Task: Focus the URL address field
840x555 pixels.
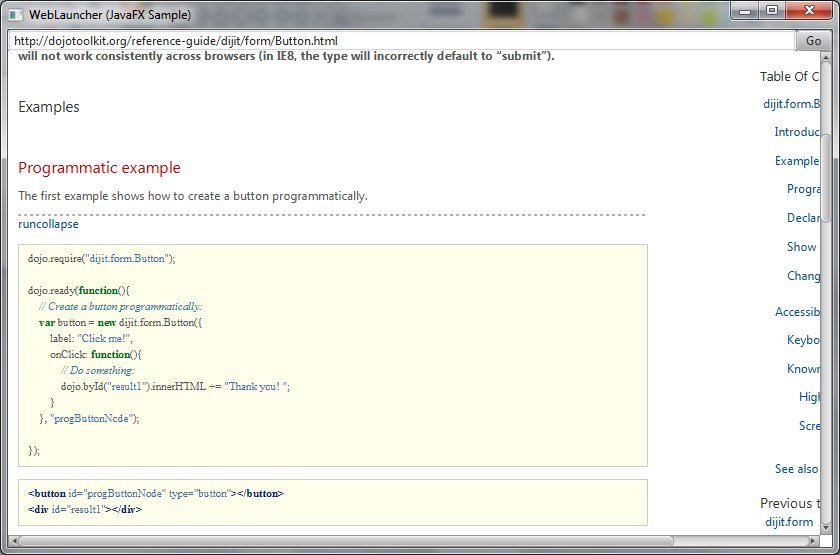Action: tap(400, 41)
